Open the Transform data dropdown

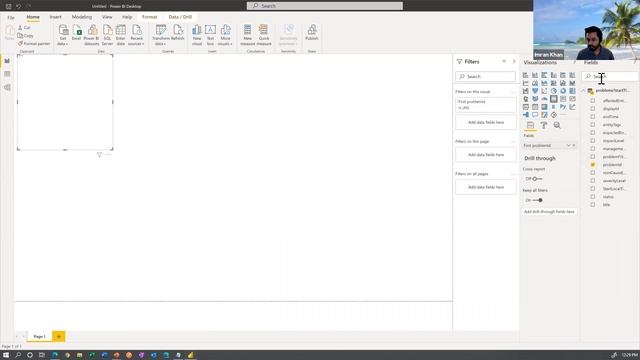click(x=161, y=35)
